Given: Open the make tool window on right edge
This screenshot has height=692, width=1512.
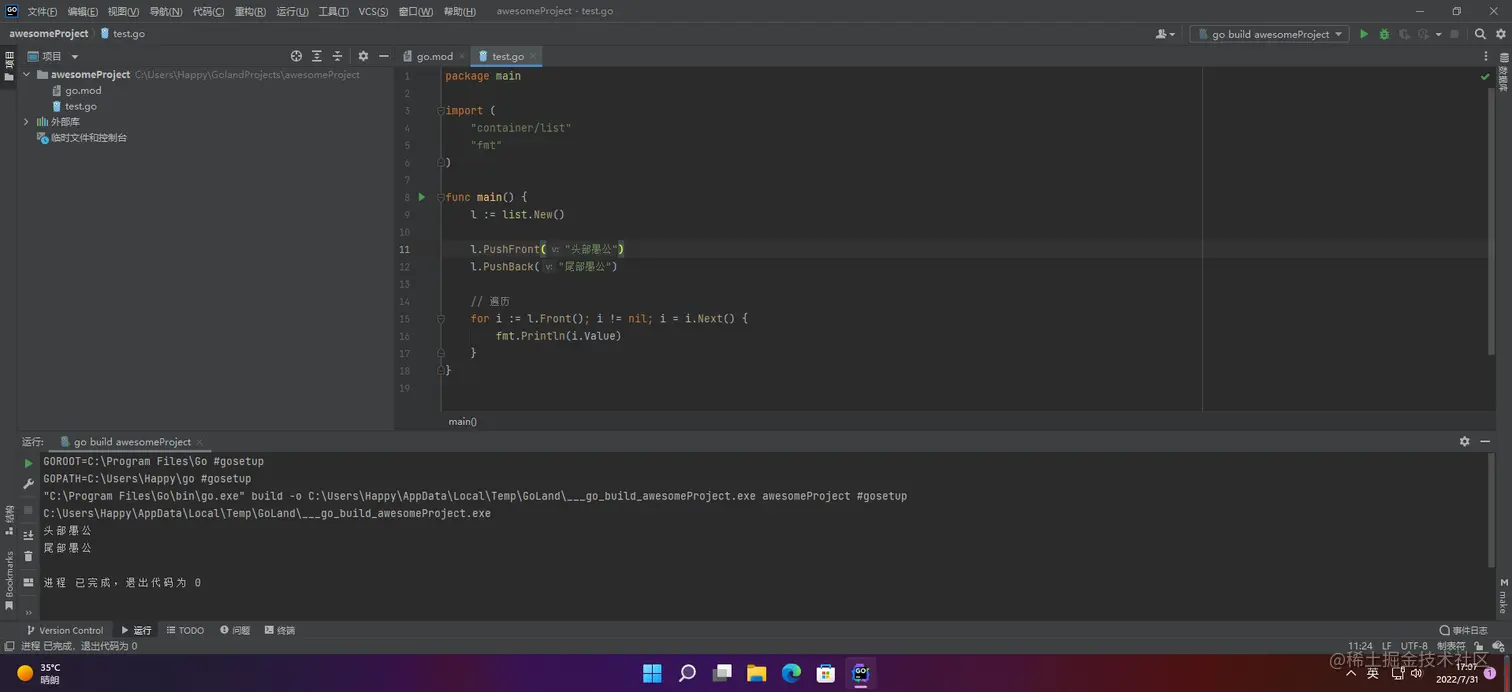Looking at the screenshot, I should coord(1503,595).
